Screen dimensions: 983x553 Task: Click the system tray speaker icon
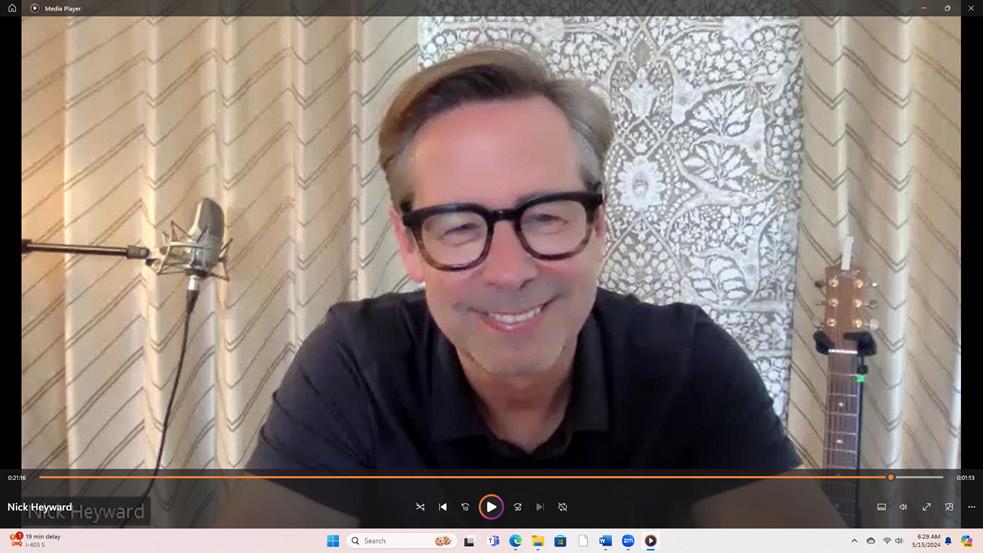[899, 540]
